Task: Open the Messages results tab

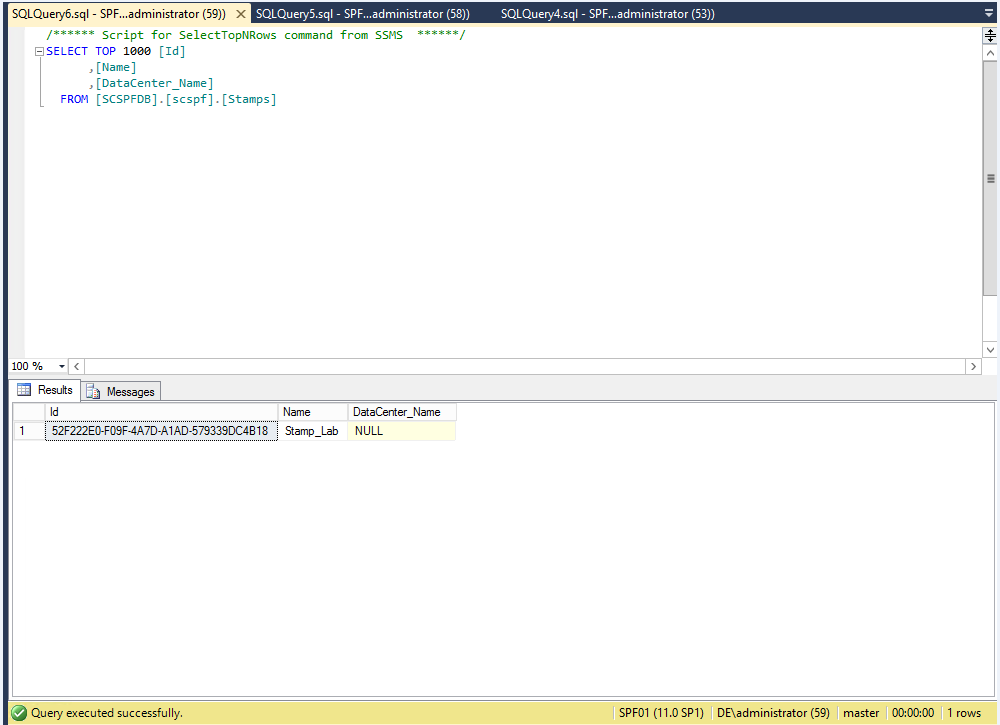Action: point(122,392)
